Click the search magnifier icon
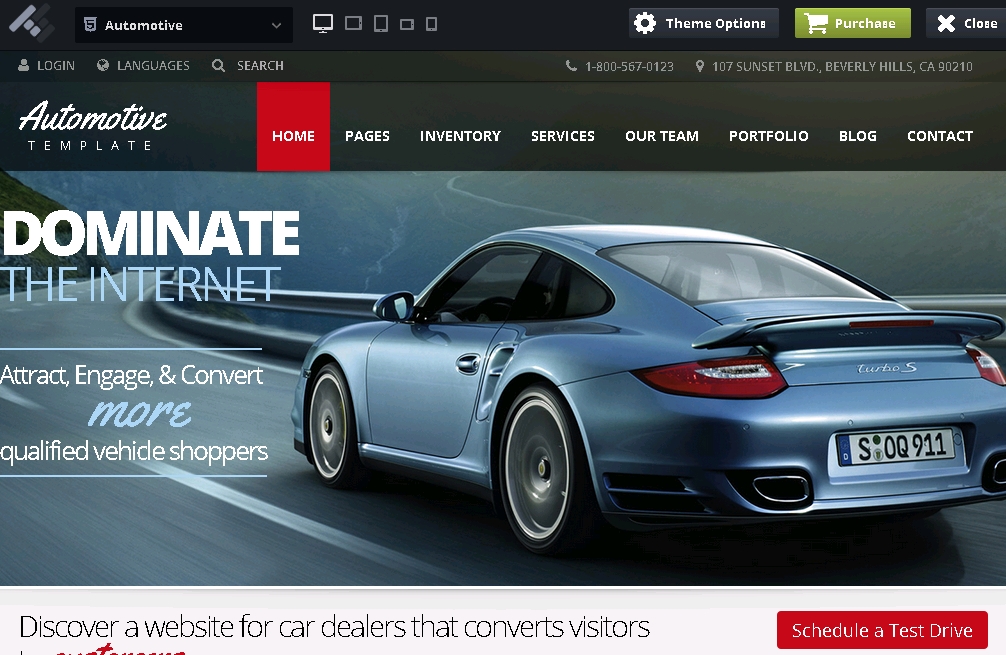The height and width of the screenshot is (655, 1006). click(x=219, y=66)
